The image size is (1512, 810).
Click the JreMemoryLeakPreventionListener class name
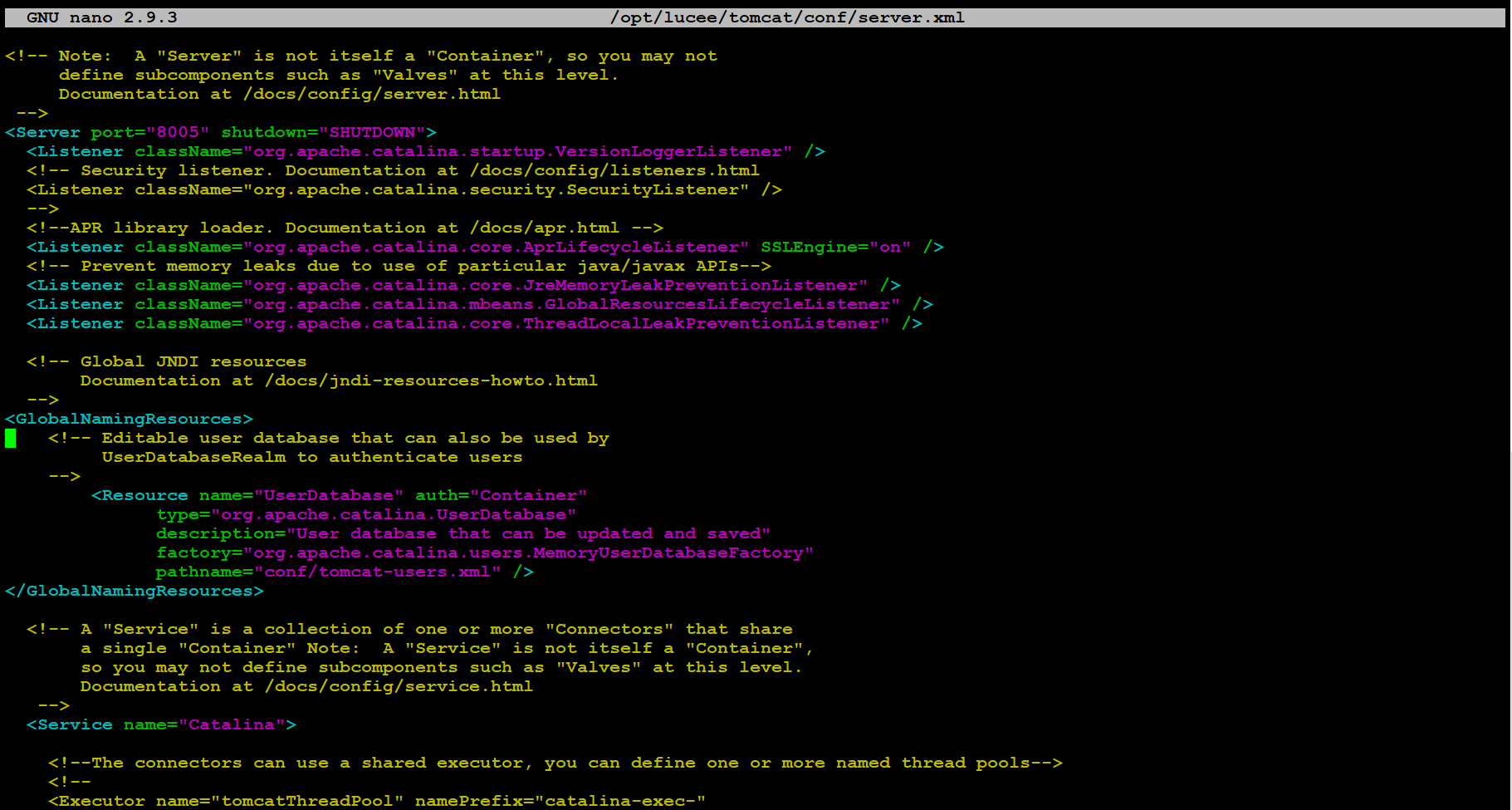click(690, 285)
